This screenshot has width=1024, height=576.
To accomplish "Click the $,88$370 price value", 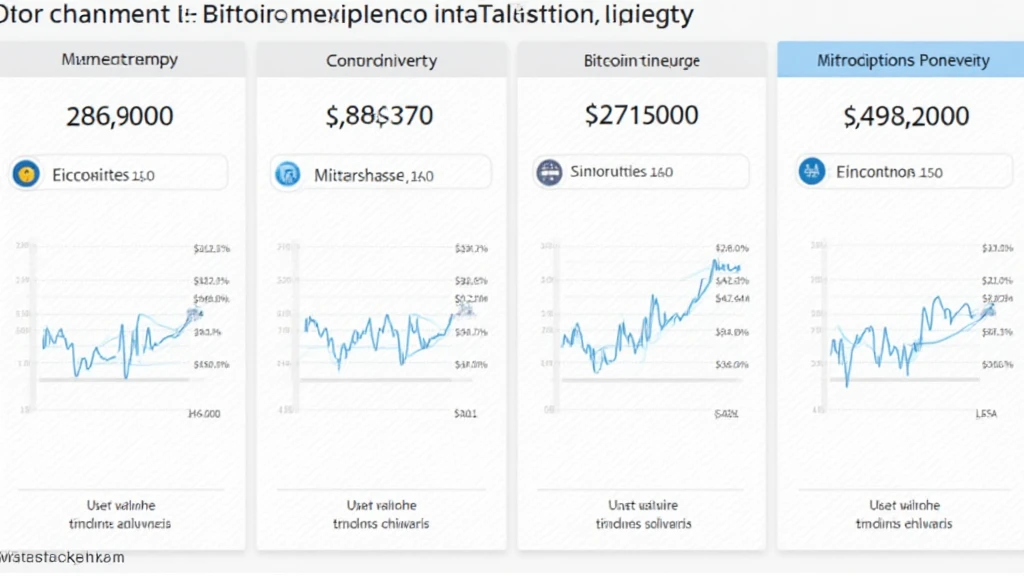I will (380, 116).
